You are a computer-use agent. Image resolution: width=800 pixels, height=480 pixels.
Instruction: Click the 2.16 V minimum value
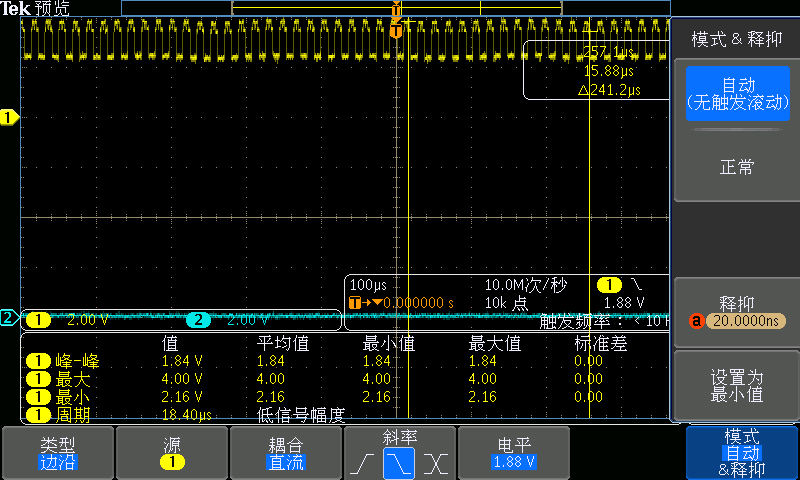[x=182, y=397]
